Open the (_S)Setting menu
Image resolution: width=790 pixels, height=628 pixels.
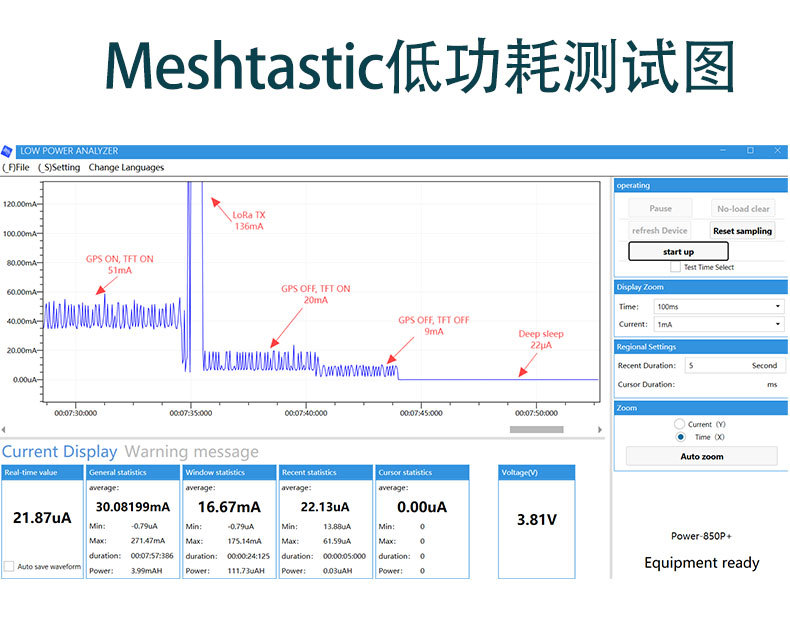(59, 167)
